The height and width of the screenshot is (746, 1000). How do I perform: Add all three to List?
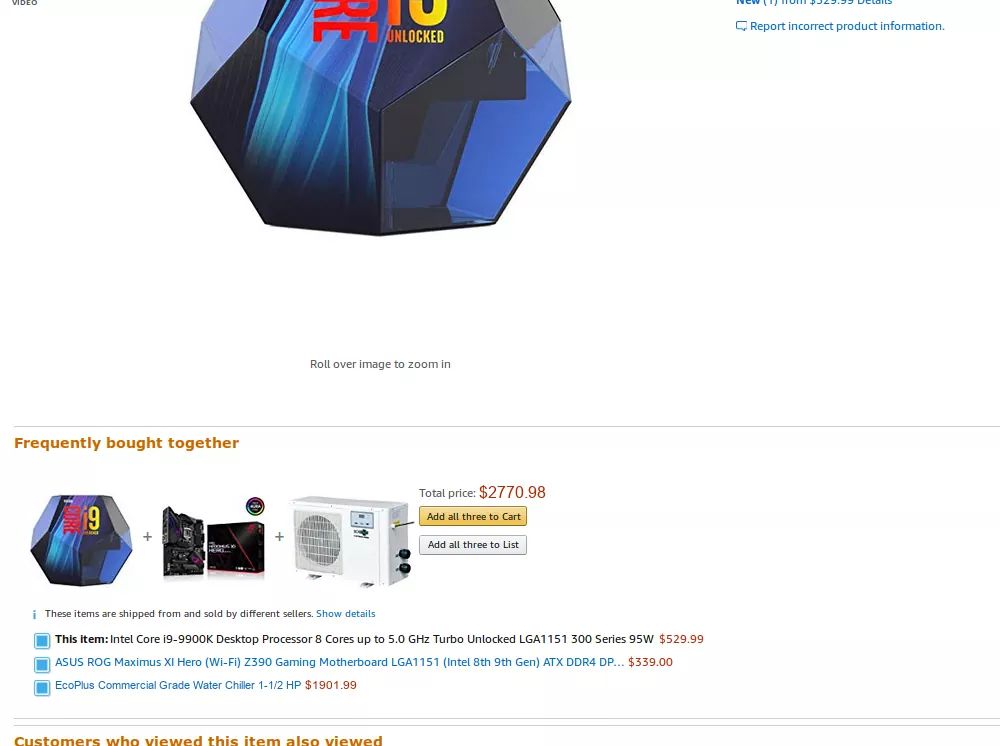(473, 545)
